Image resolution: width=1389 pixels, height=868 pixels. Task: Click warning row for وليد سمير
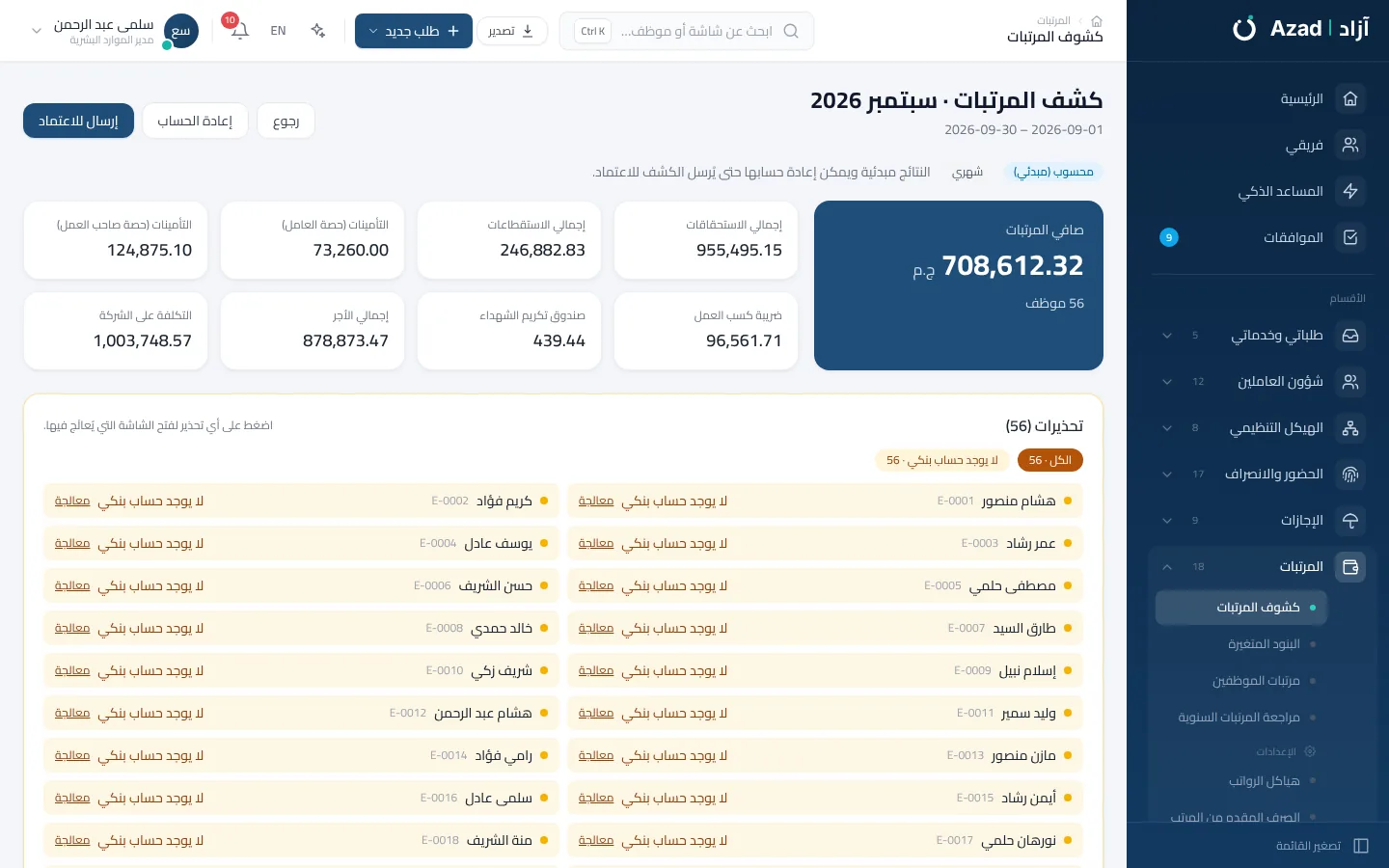pos(825,714)
